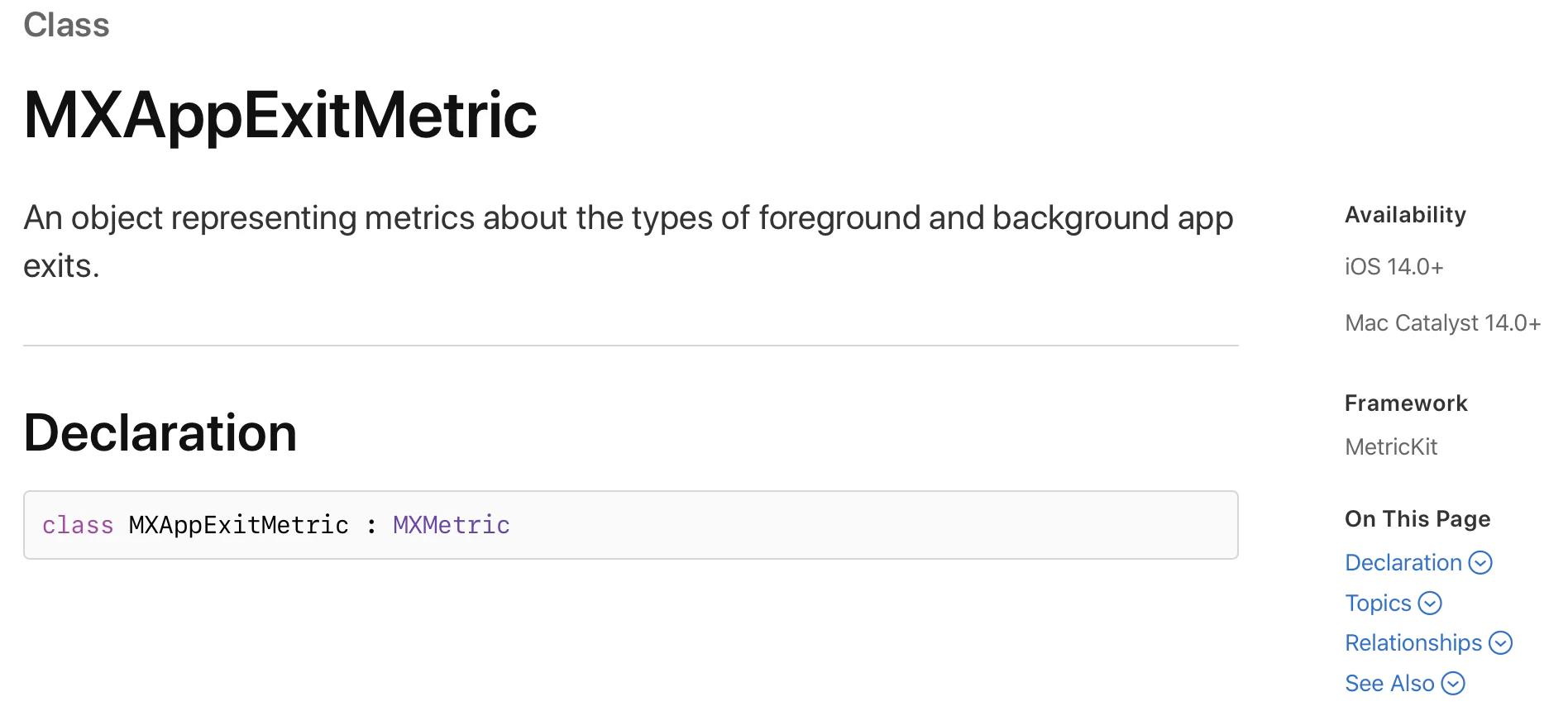Screen dimensions: 1568x711
Task: Go to the Topics section link
Action: [1378, 604]
